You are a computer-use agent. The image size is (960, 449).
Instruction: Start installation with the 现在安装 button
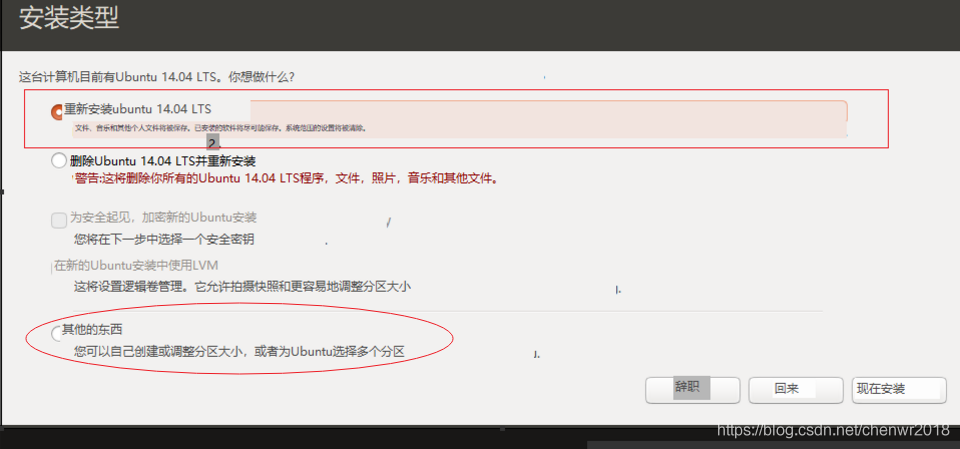[899, 390]
